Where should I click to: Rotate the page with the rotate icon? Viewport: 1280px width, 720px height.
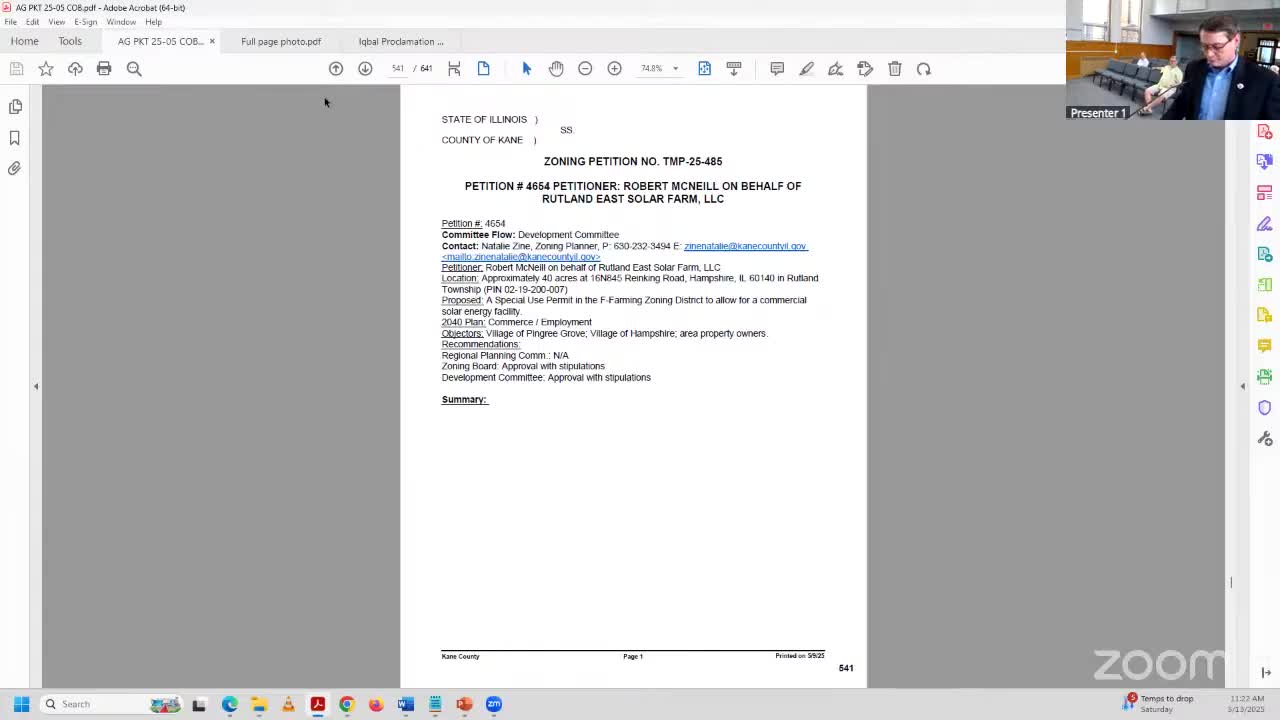924,68
